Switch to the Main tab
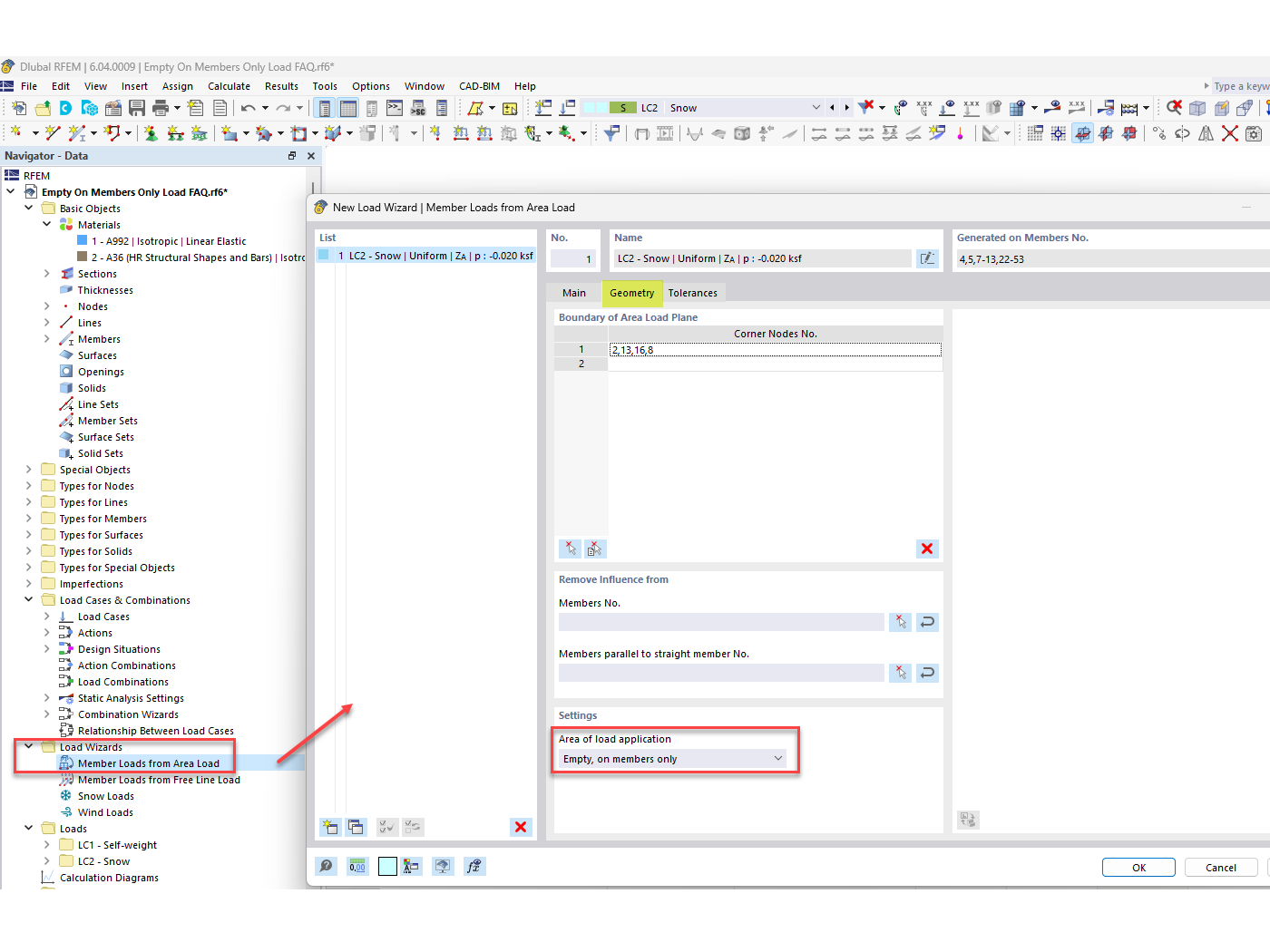1270x952 pixels. tap(573, 293)
